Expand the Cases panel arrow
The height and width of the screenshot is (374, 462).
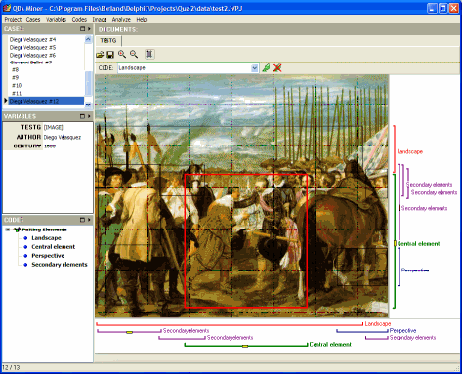pos(89,29)
